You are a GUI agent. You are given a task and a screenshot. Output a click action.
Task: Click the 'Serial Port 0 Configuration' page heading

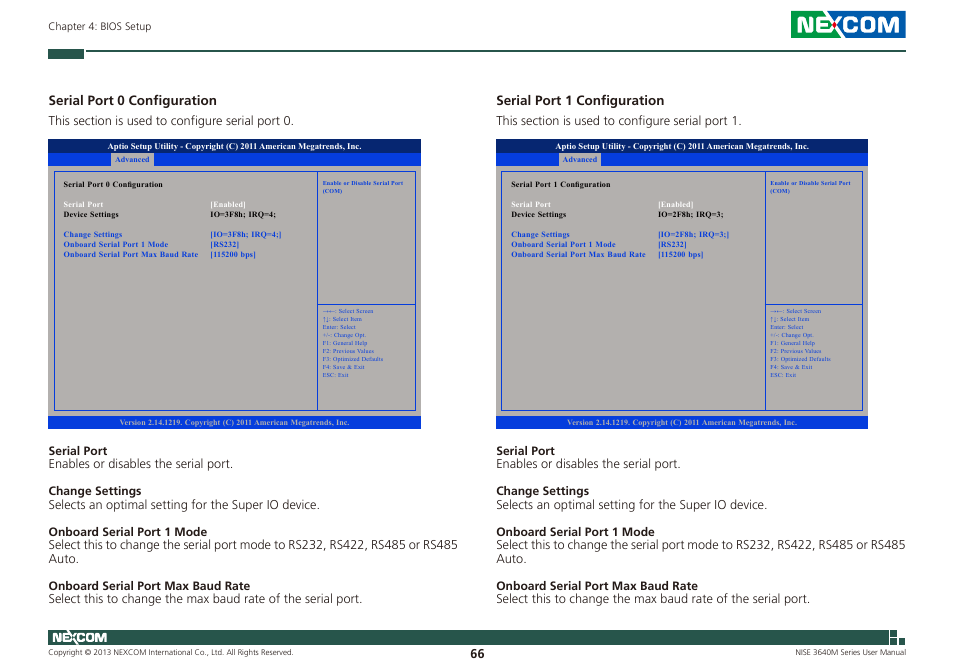133,100
